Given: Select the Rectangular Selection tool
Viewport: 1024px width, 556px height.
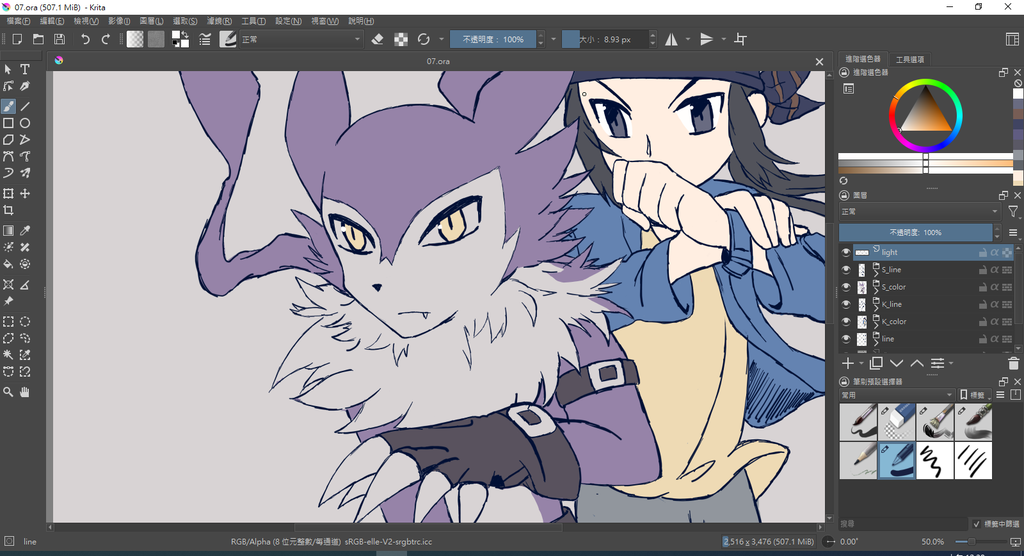Looking at the screenshot, I should [x=8, y=321].
